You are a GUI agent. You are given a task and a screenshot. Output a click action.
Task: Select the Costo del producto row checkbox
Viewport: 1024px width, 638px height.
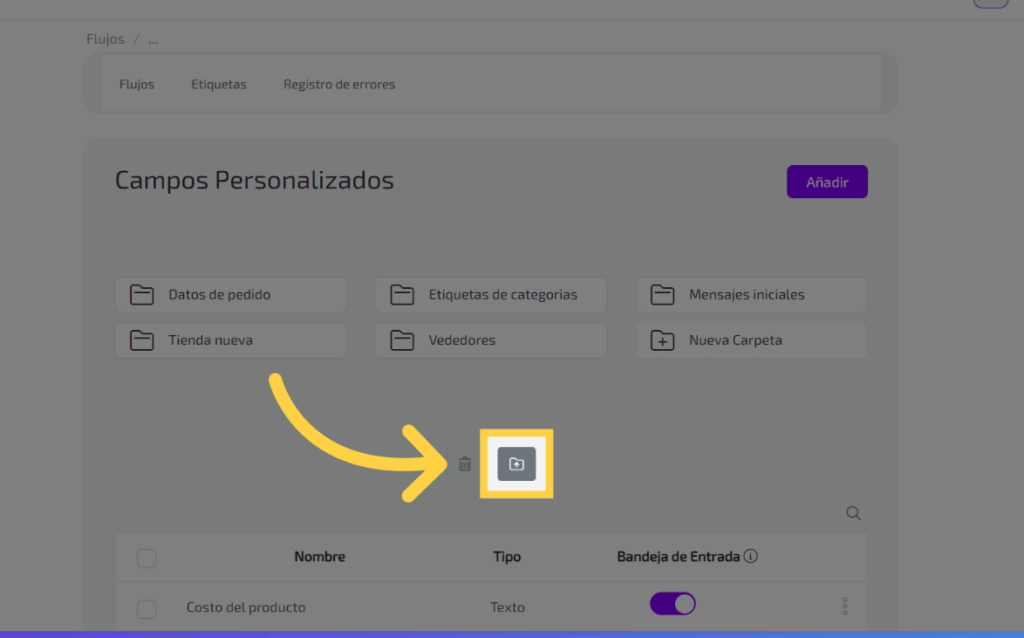click(x=147, y=608)
